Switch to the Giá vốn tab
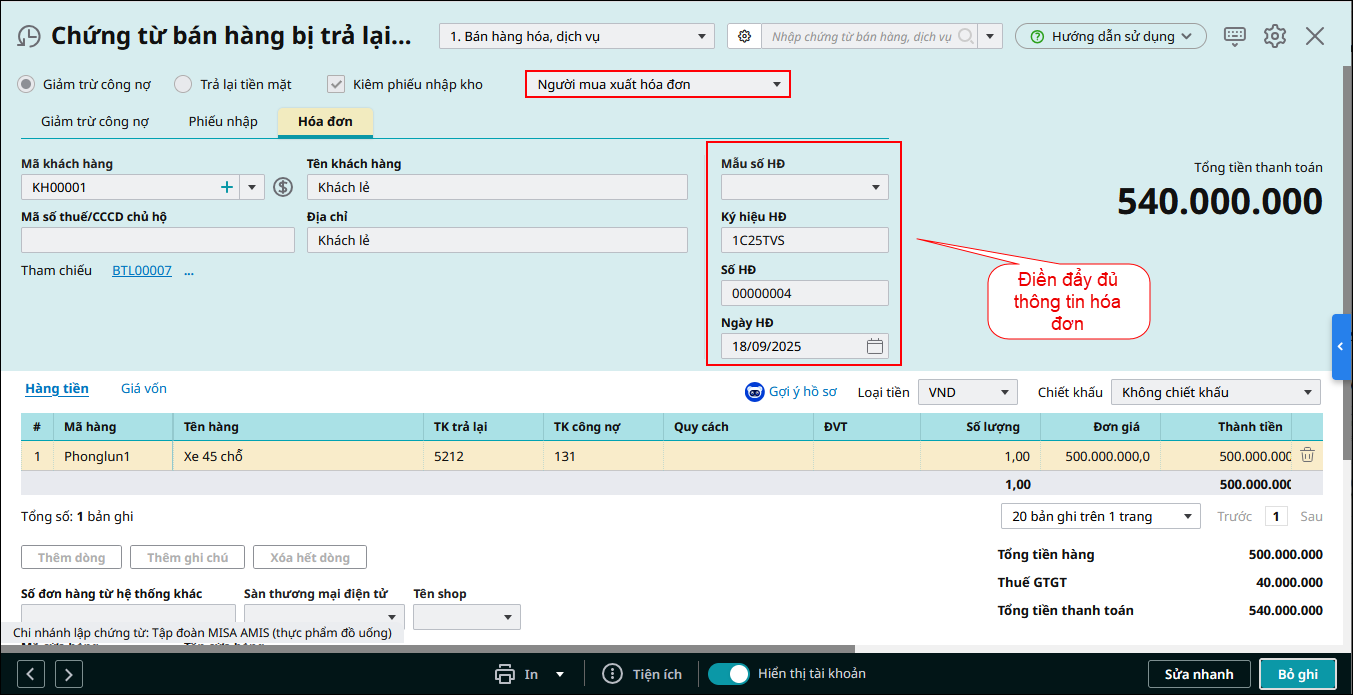 coord(144,389)
